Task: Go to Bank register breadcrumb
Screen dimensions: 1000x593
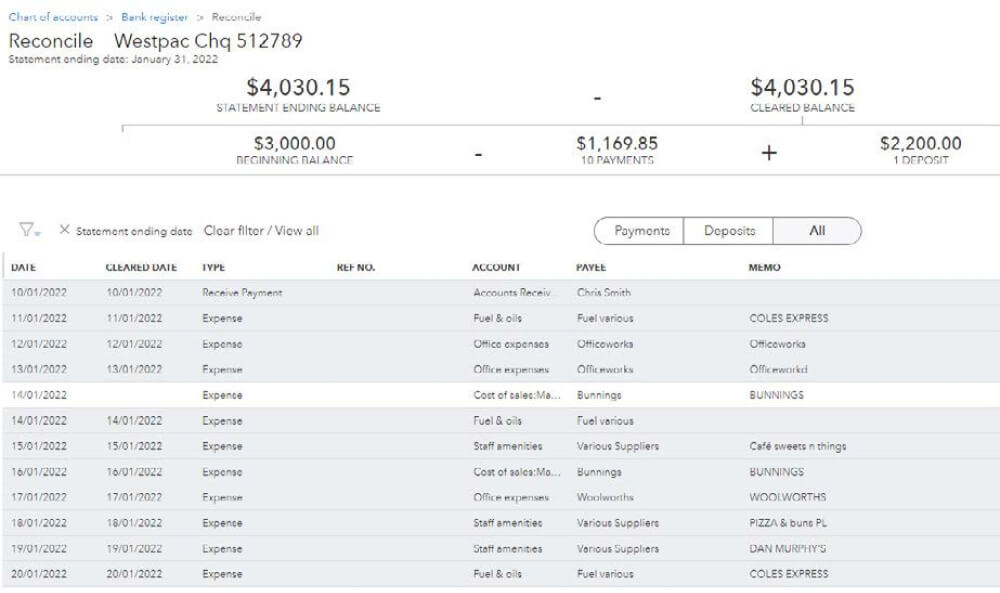Action: click(154, 17)
